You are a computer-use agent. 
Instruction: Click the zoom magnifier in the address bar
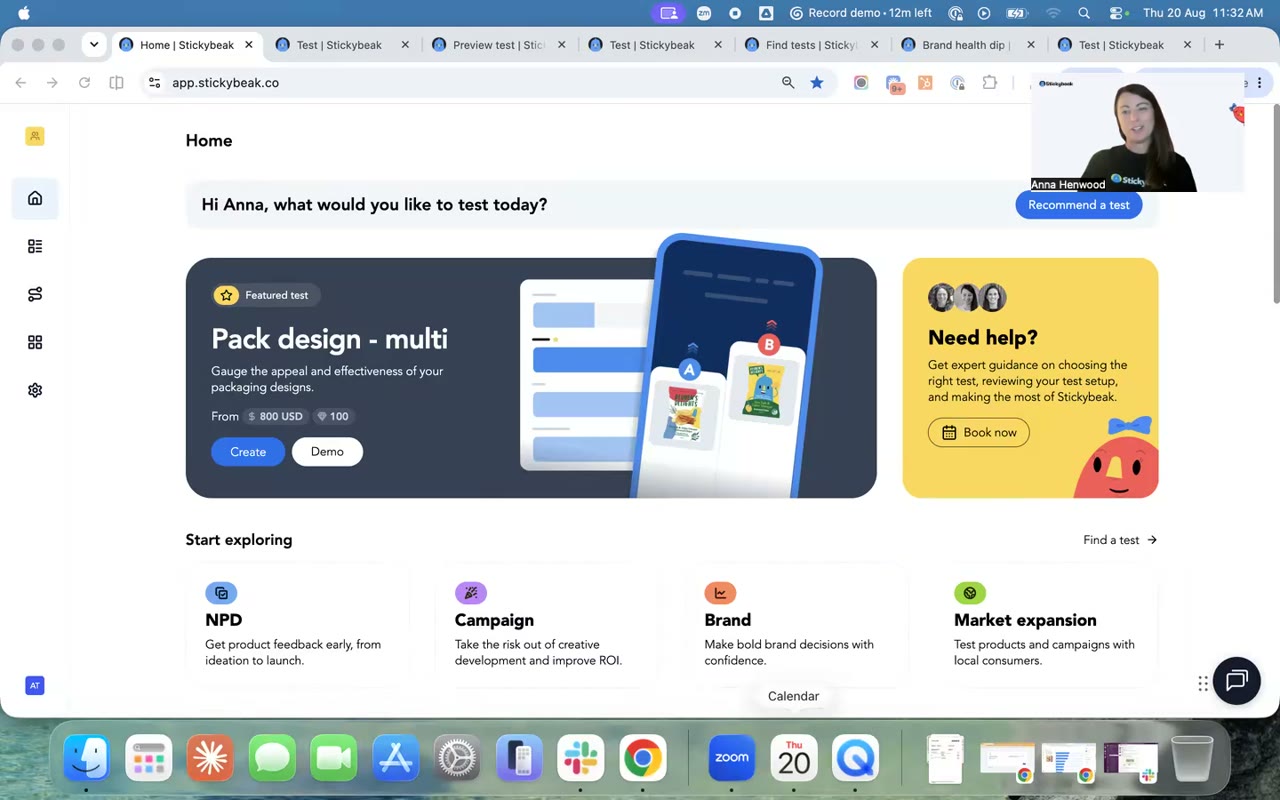[x=788, y=83]
